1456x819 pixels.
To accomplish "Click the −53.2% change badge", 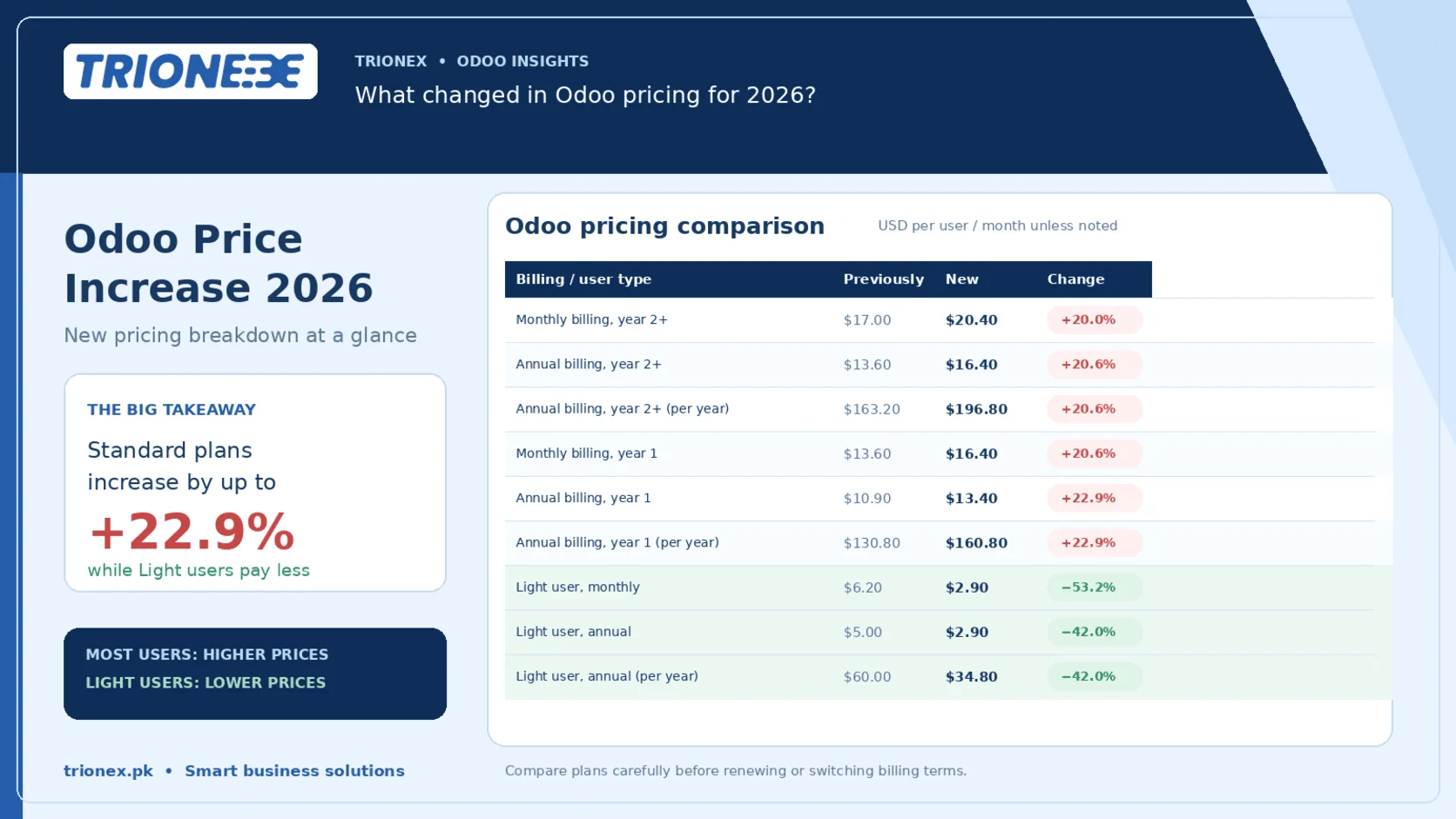I will point(1095,587).
